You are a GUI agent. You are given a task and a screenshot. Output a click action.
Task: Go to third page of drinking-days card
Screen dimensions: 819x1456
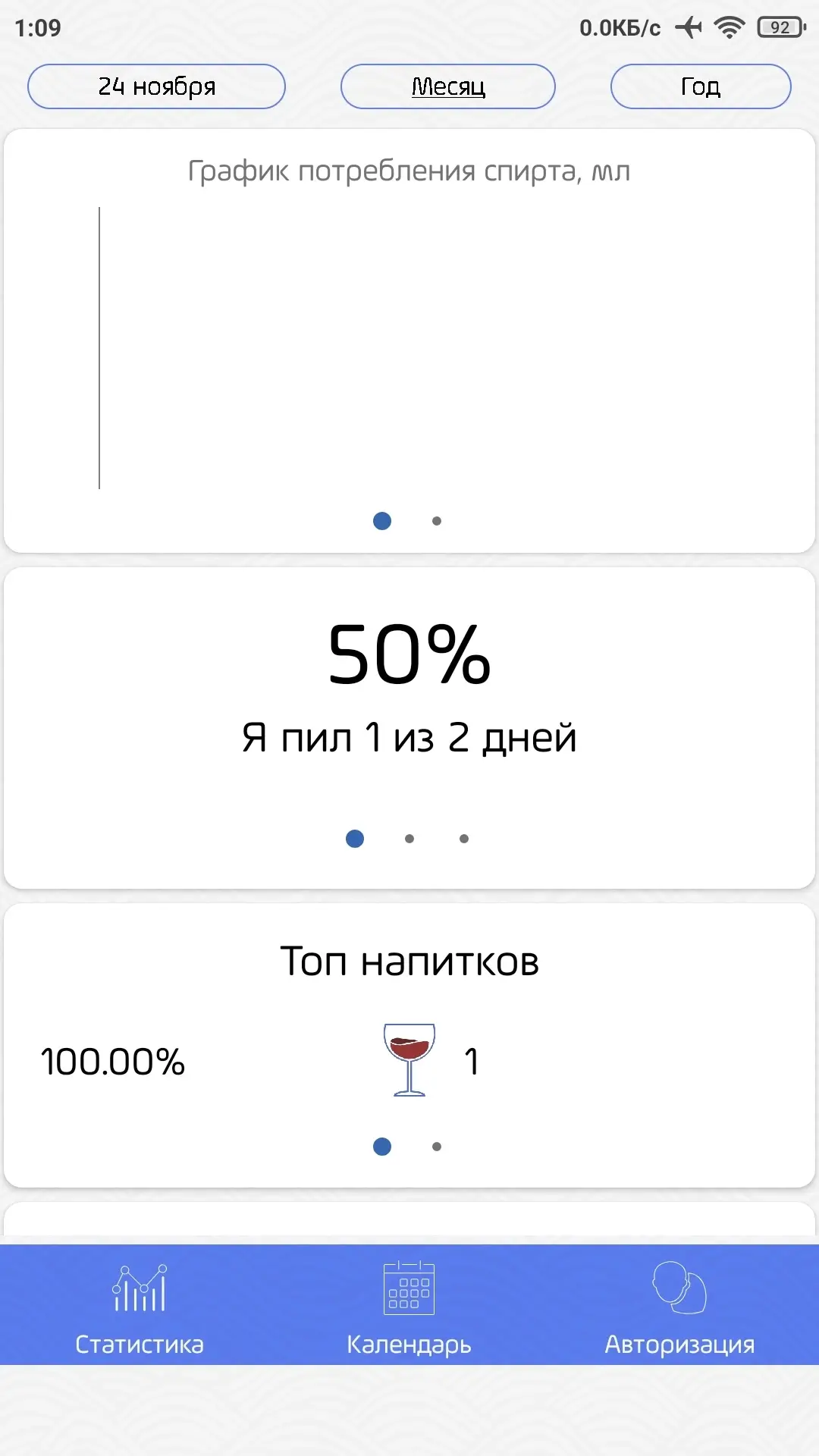(x=464, y=839)
